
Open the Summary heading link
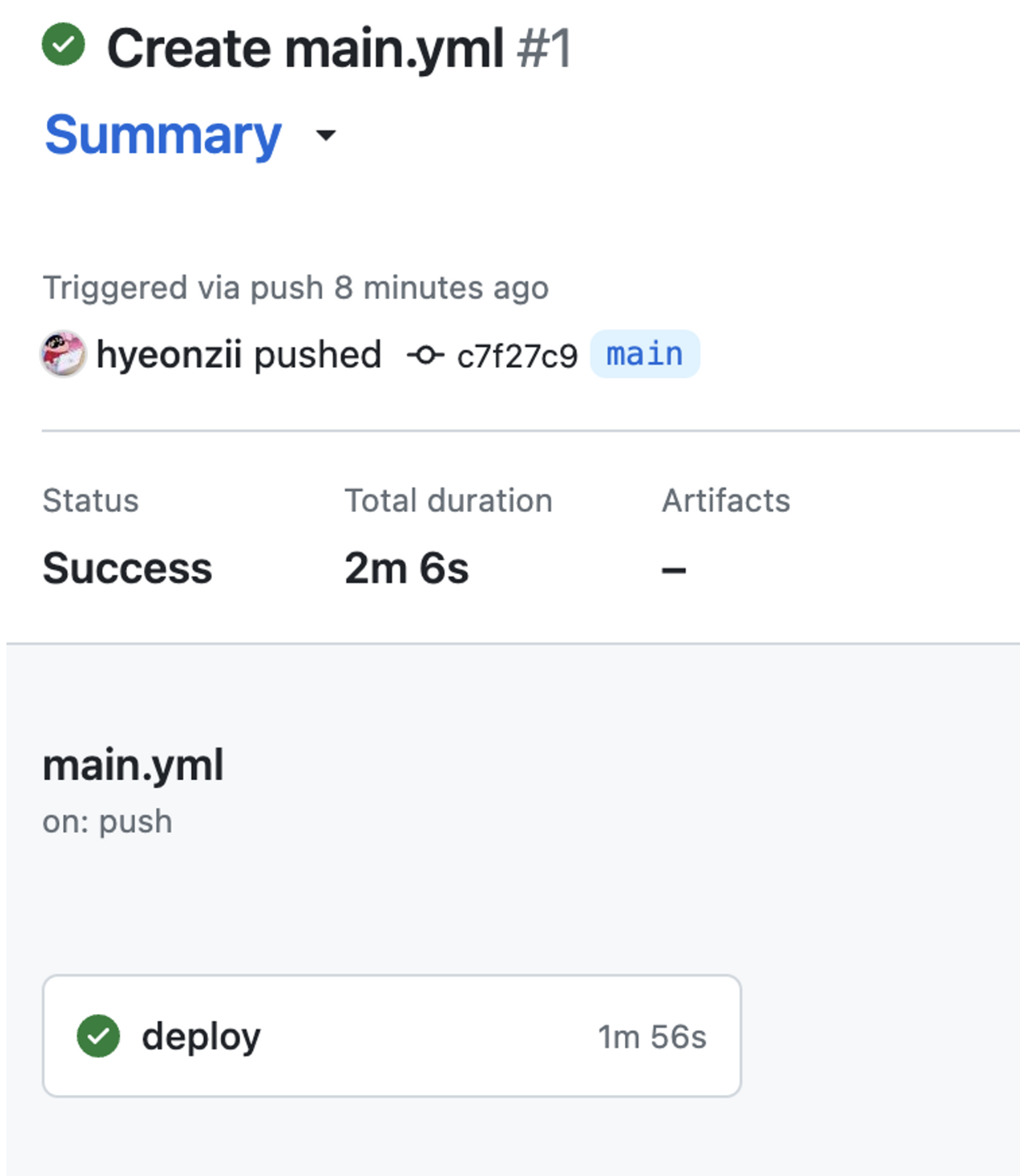[163, 135]
